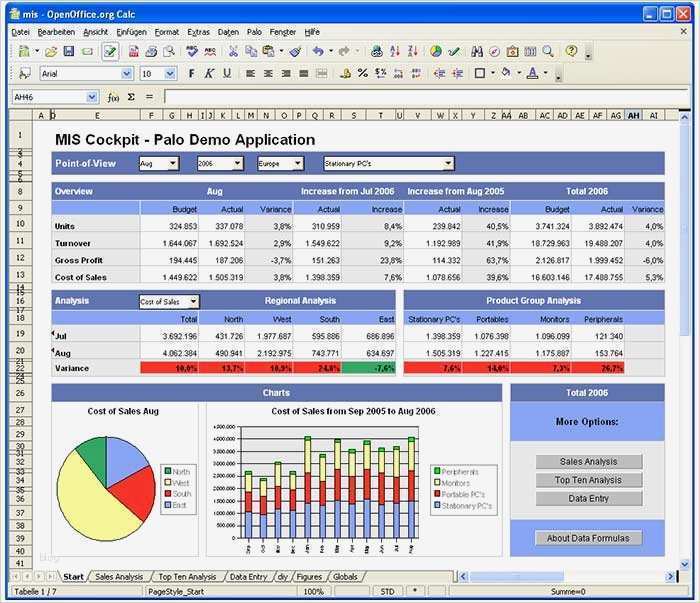The image size is (700, 603).
Task: Open the Gallery
Action: click(512, 51)
